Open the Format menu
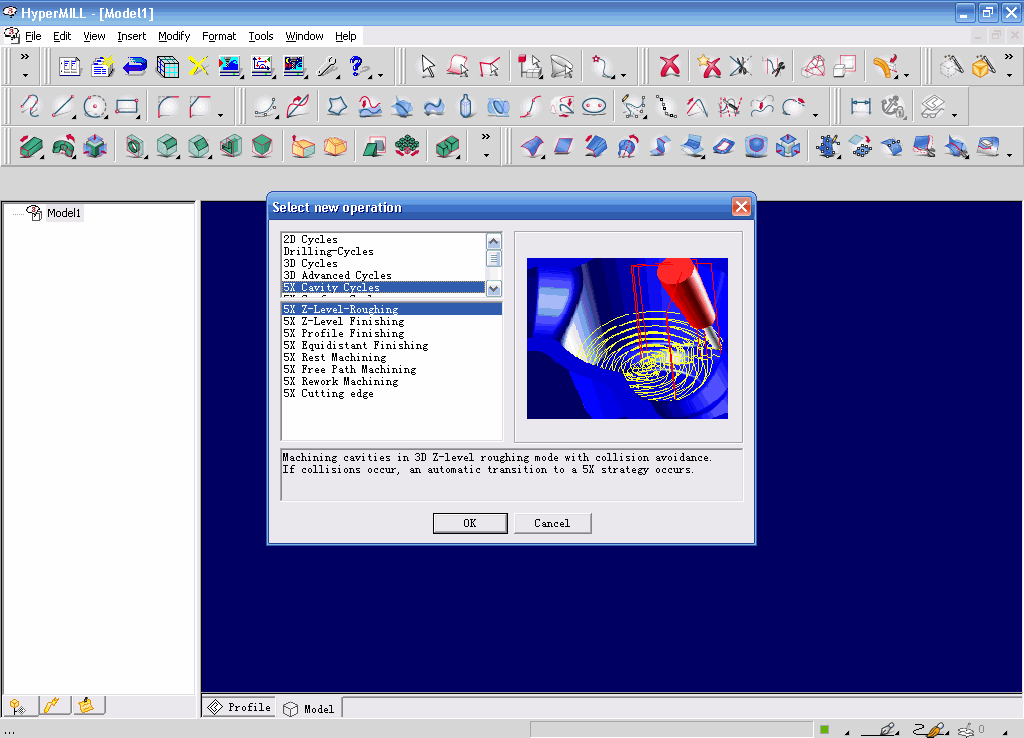Screen dimensions: 1024x738 219,36
